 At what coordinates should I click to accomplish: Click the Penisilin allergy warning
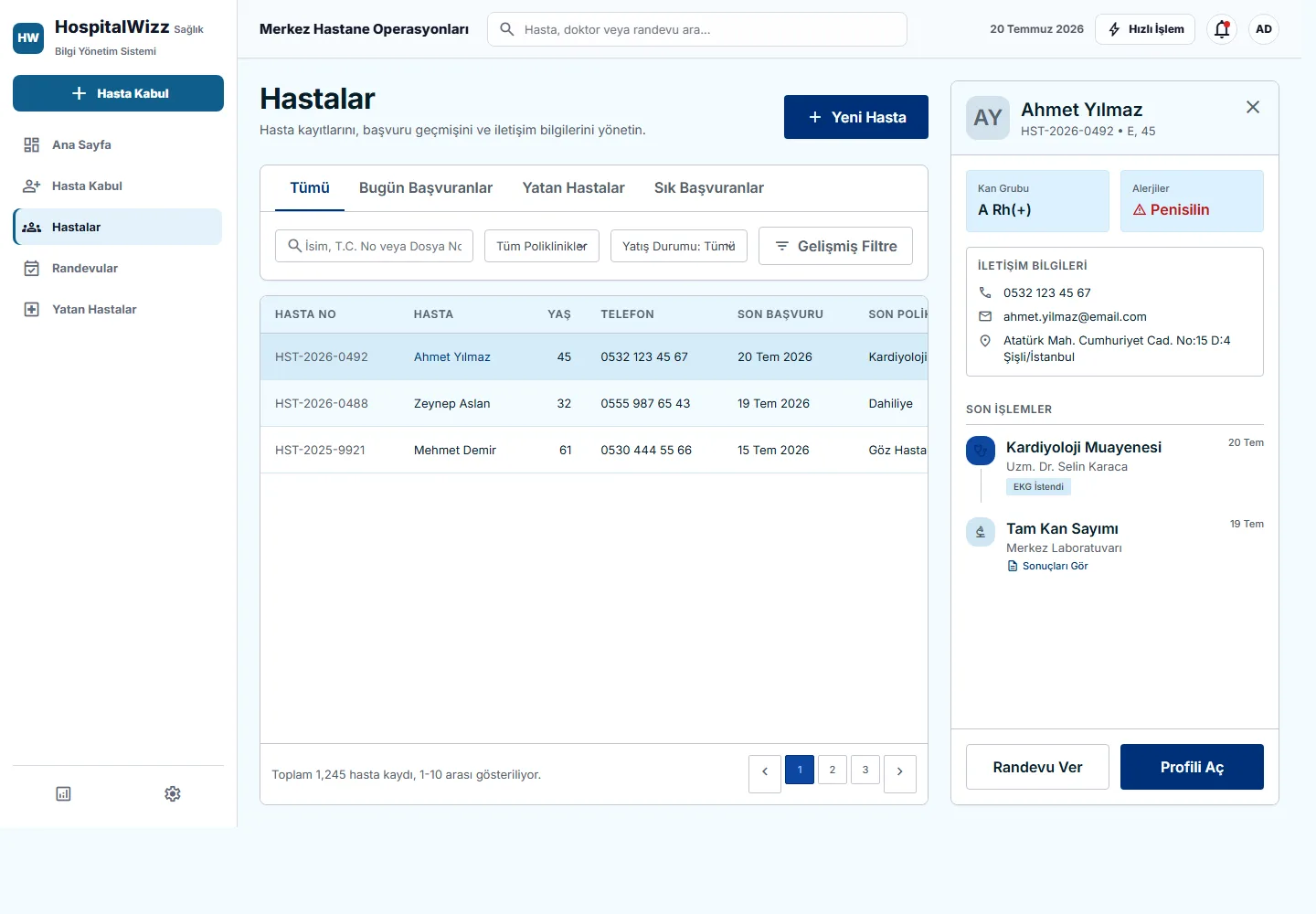coord(1172,210)
